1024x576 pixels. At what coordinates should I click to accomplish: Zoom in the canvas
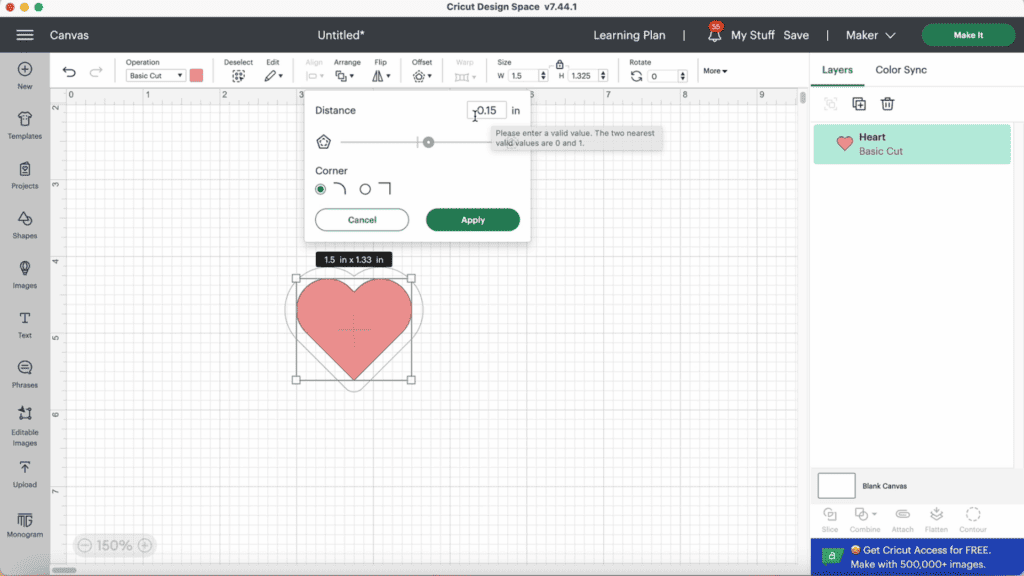click(145, 545)
